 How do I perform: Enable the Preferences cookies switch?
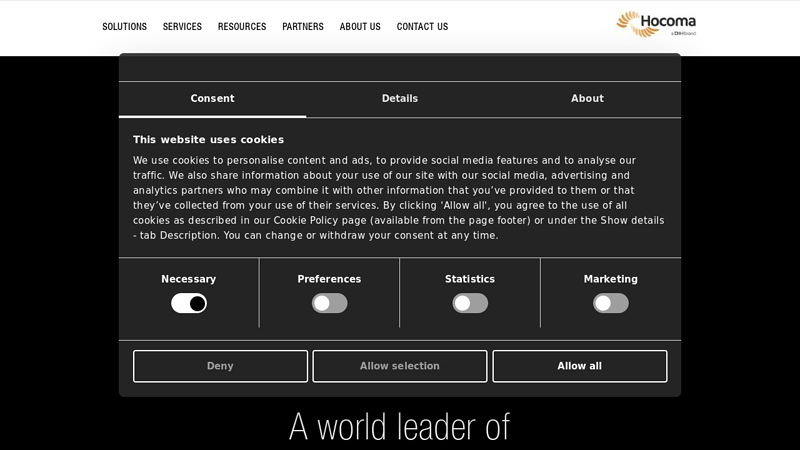click(x=329, y=303)
